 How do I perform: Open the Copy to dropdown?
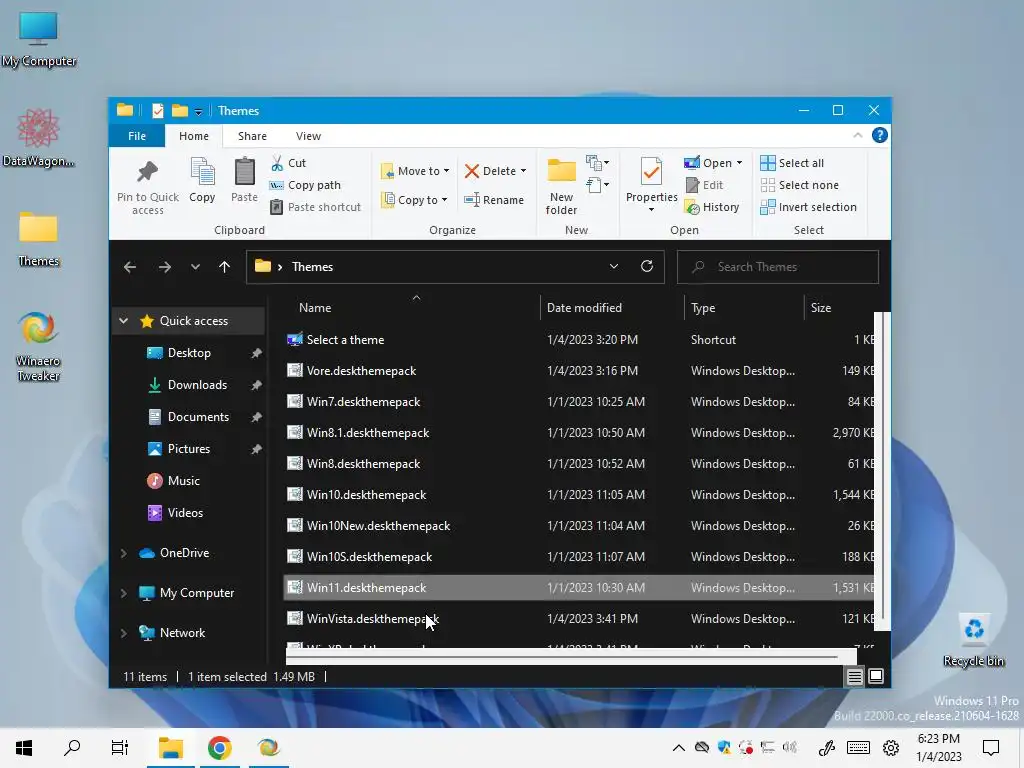point(415,200)
